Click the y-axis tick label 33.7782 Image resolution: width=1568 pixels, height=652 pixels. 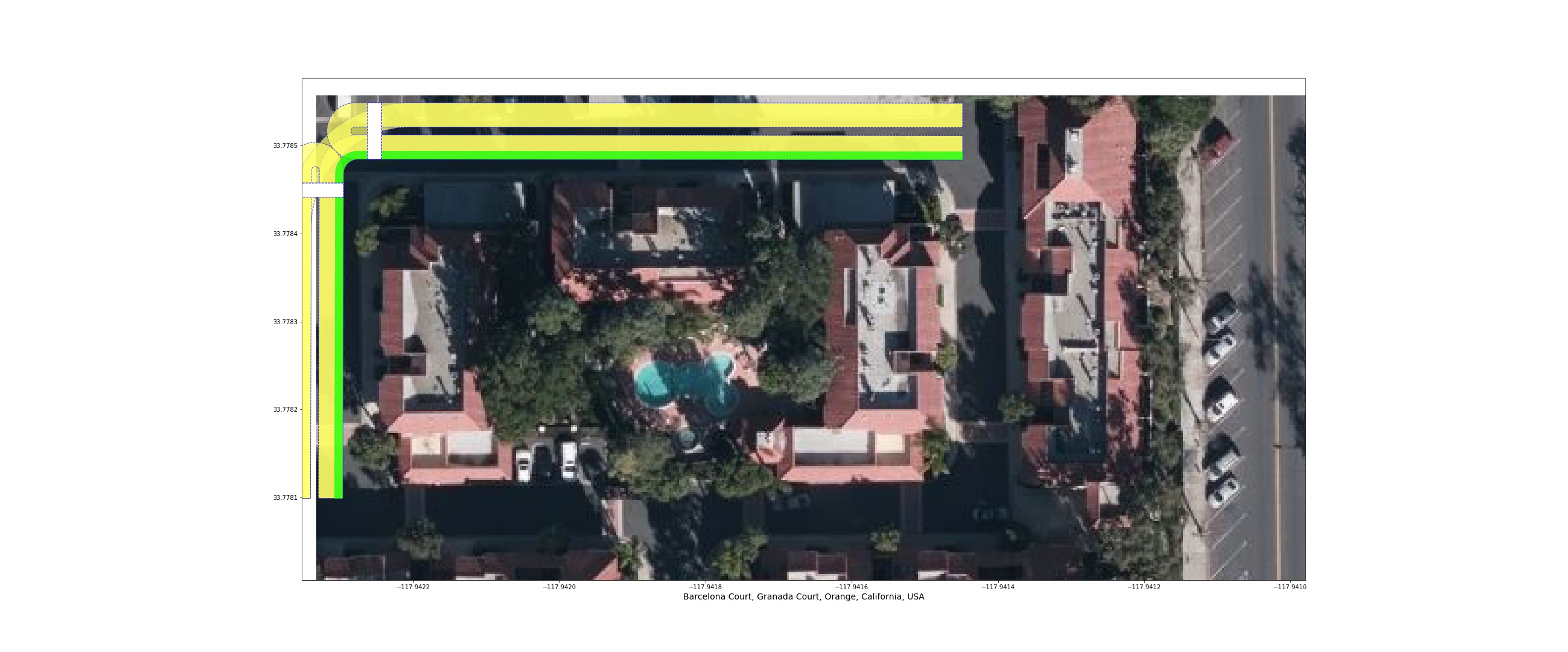point(285,410)
